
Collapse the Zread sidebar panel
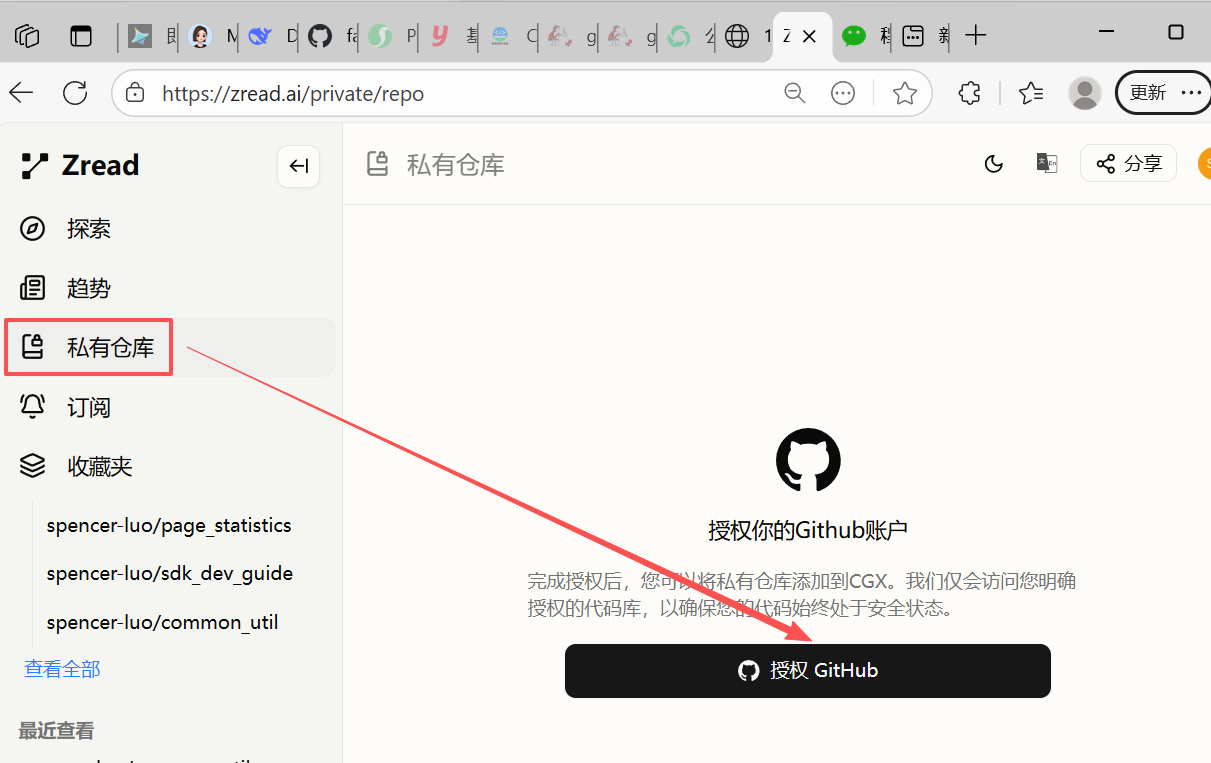click(298, 166)
